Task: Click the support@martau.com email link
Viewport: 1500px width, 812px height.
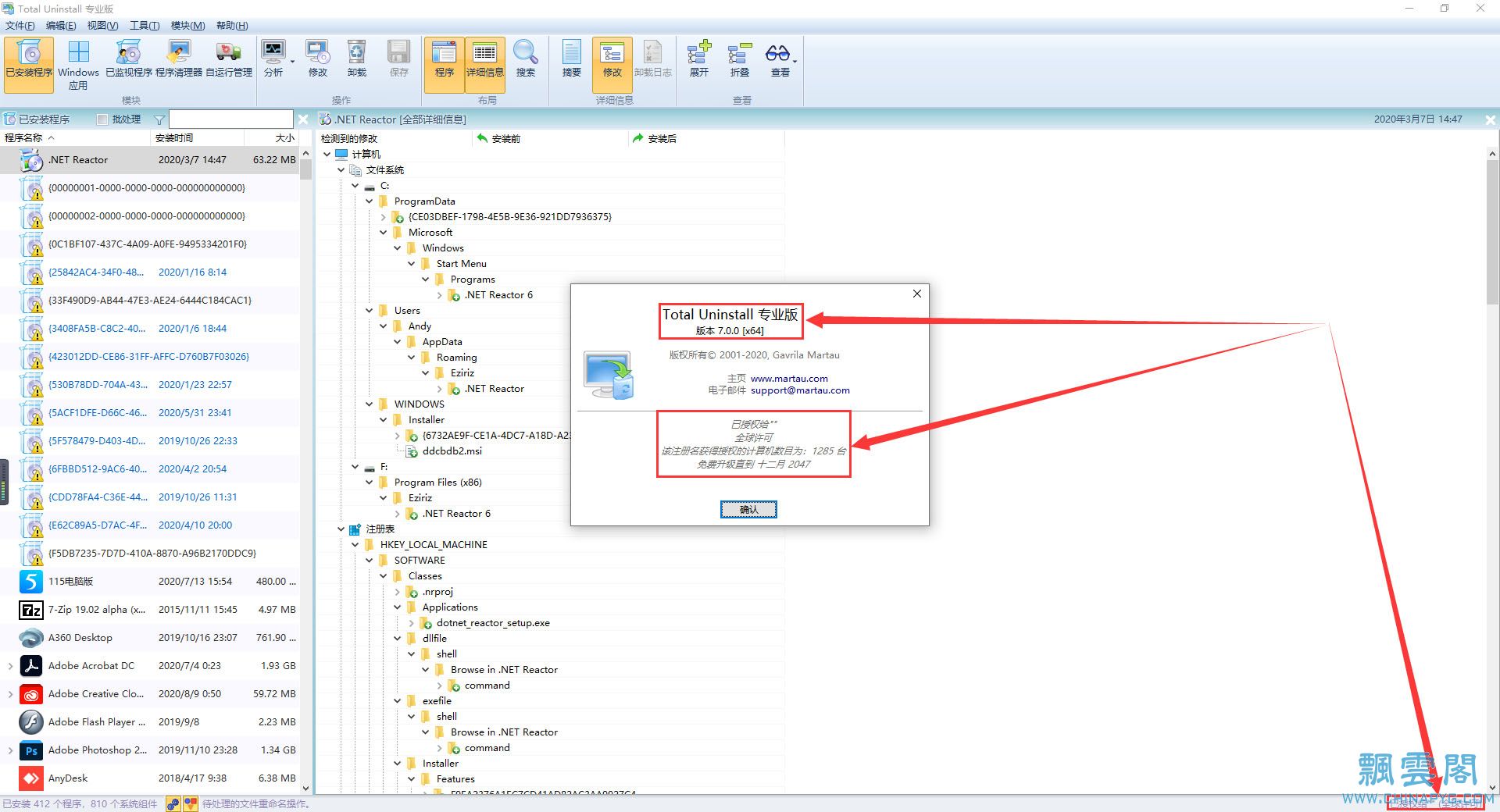Action: coord(800,390)
